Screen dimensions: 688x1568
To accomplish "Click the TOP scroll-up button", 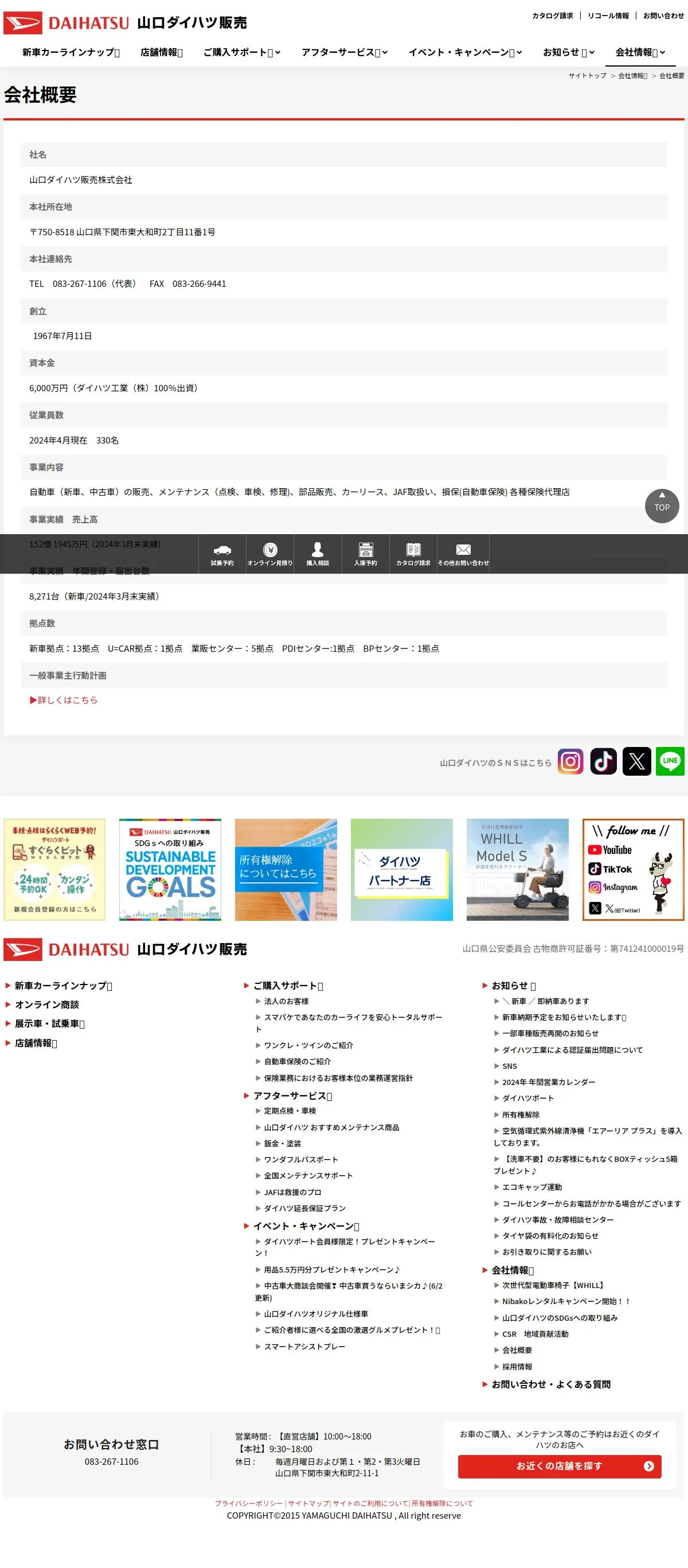I will (662, 506).
